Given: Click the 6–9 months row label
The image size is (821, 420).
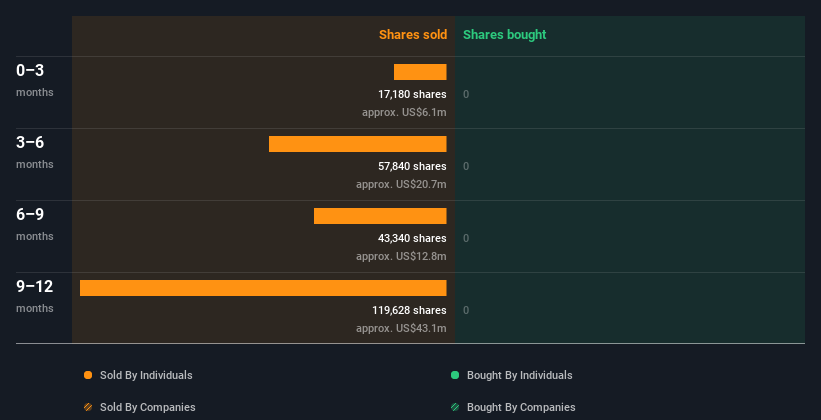Looking at the screenshot, I should click(x=35, y=224).
